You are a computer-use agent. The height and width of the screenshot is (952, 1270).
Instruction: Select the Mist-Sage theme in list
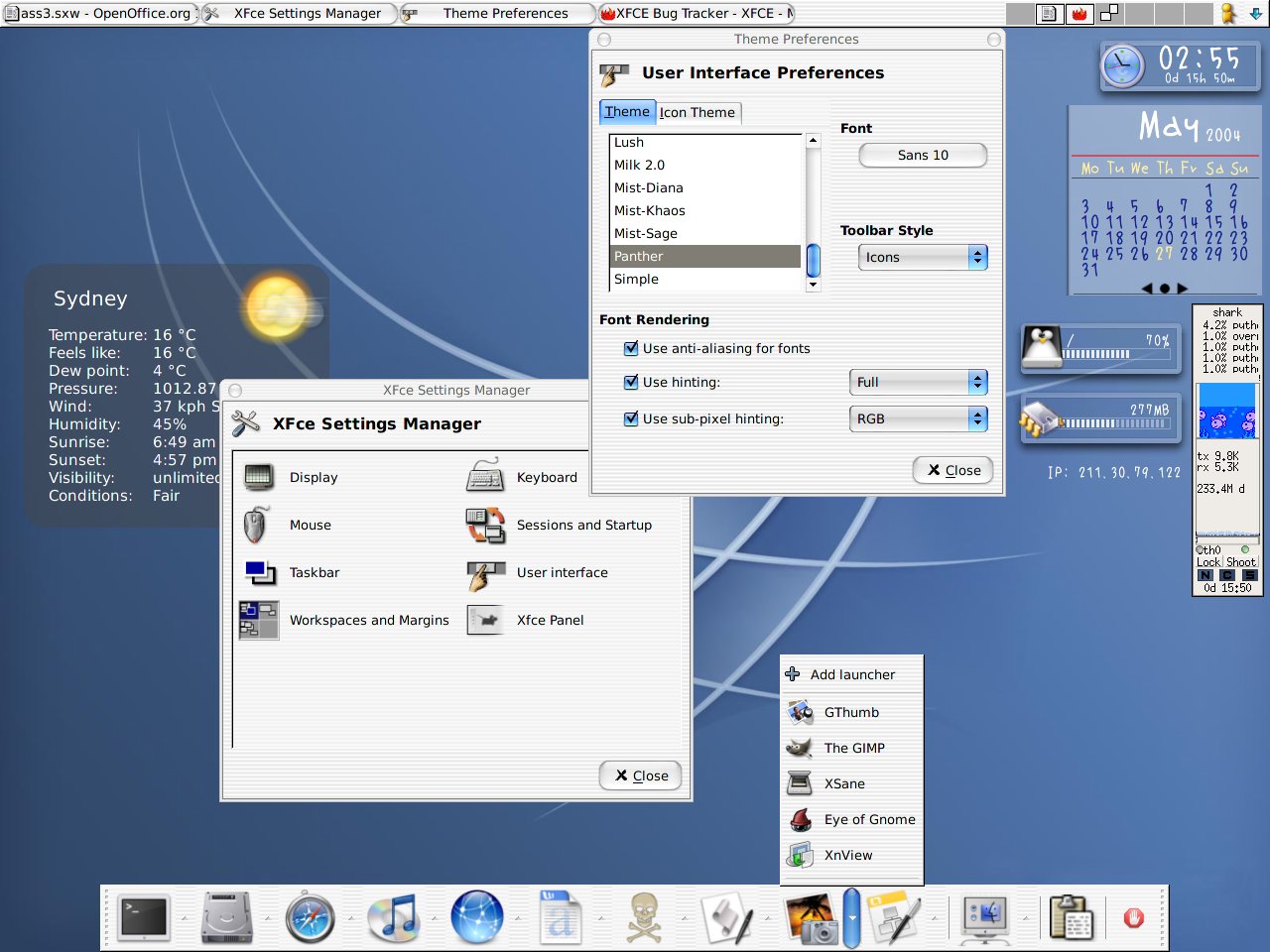(x=646, y=233)
